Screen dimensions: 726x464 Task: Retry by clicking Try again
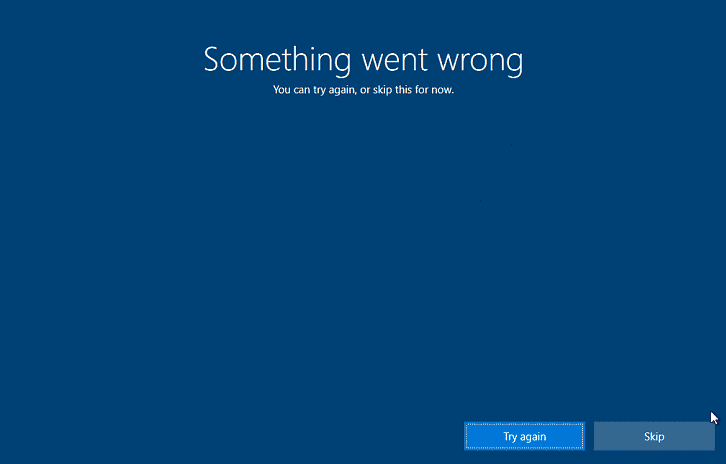[524, 436]
